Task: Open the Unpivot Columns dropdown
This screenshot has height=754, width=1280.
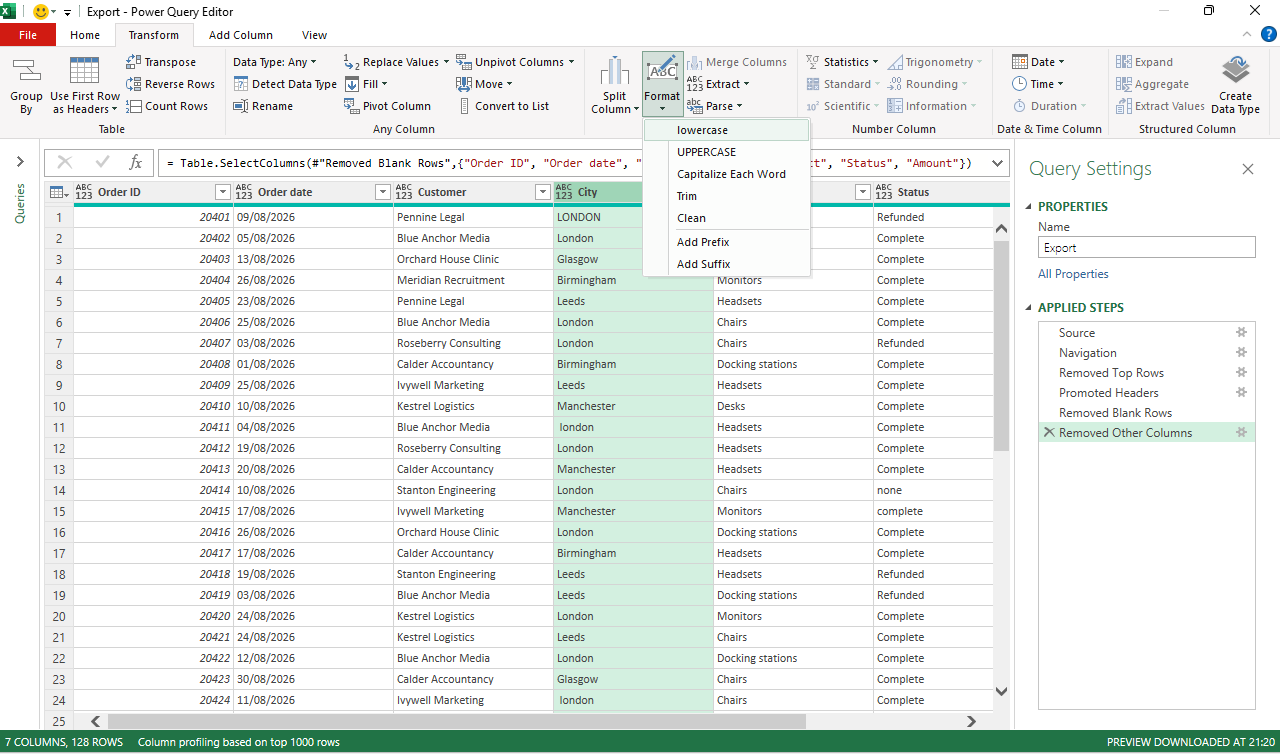Action: pyautogui.click(x=515, y=62)
